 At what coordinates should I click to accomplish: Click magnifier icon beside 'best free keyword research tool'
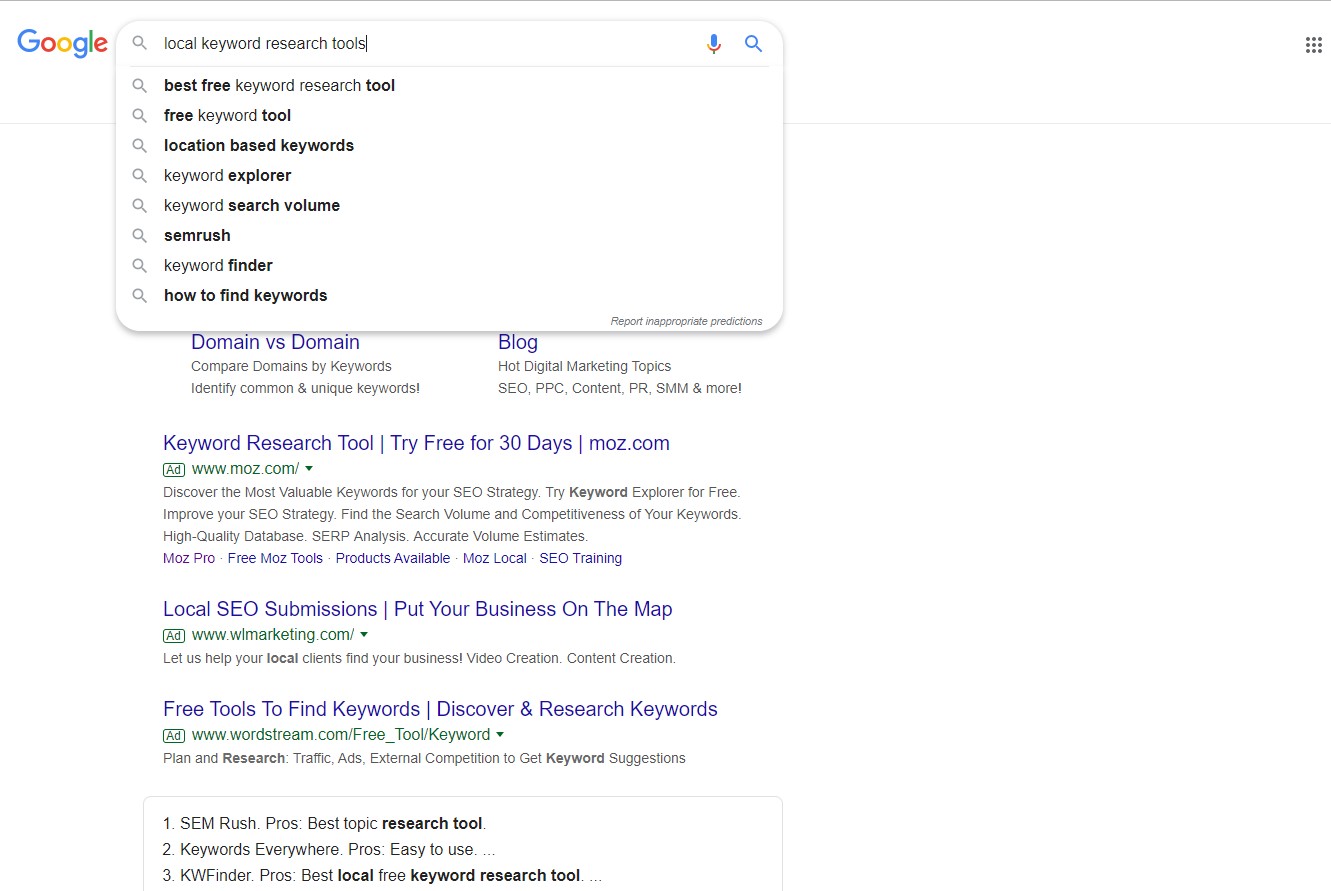click(x=140, y=86)
